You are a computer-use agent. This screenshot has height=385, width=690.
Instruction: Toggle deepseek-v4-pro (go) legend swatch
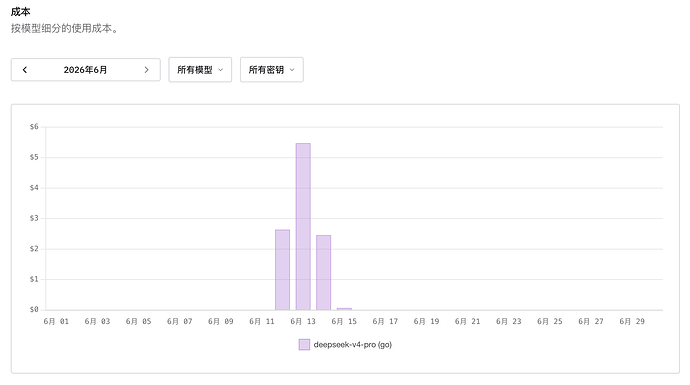304,345
